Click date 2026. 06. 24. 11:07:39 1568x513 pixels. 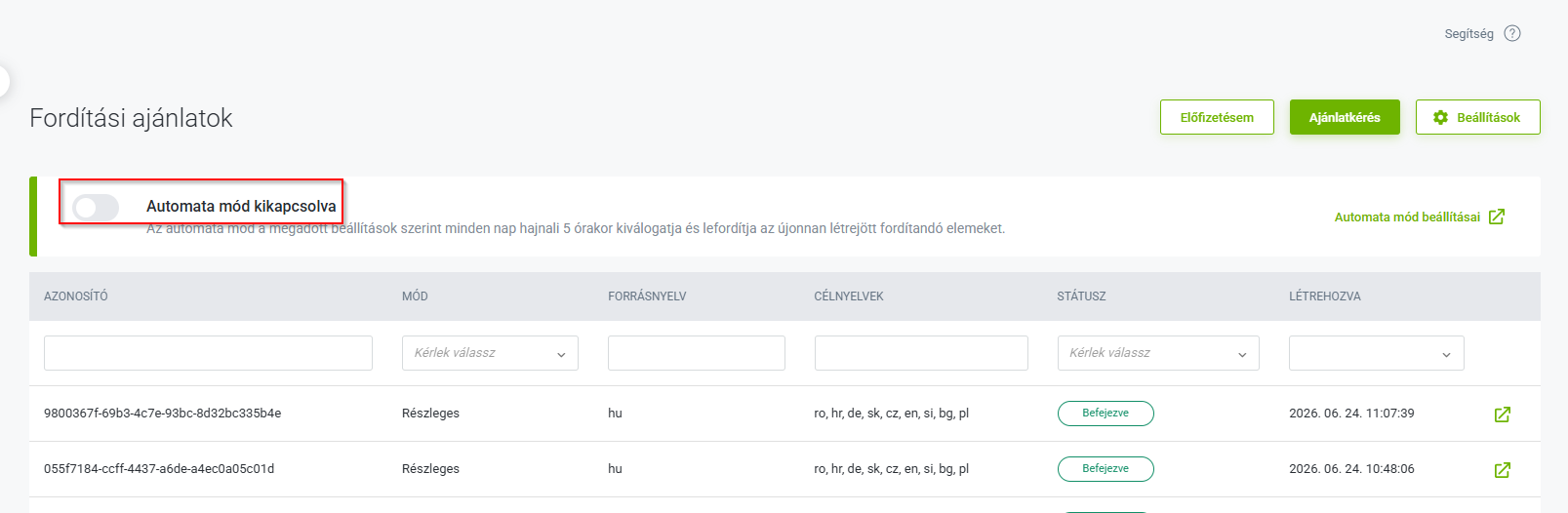point(1351,414)
